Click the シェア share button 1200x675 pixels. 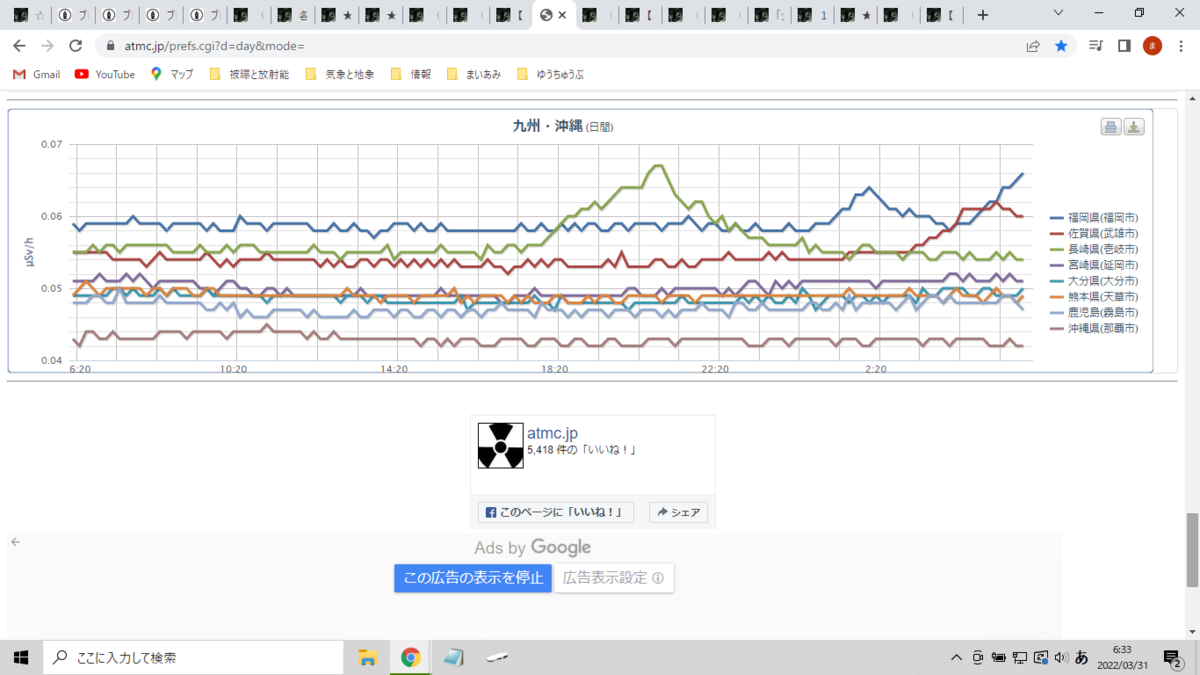click(678, 512)
